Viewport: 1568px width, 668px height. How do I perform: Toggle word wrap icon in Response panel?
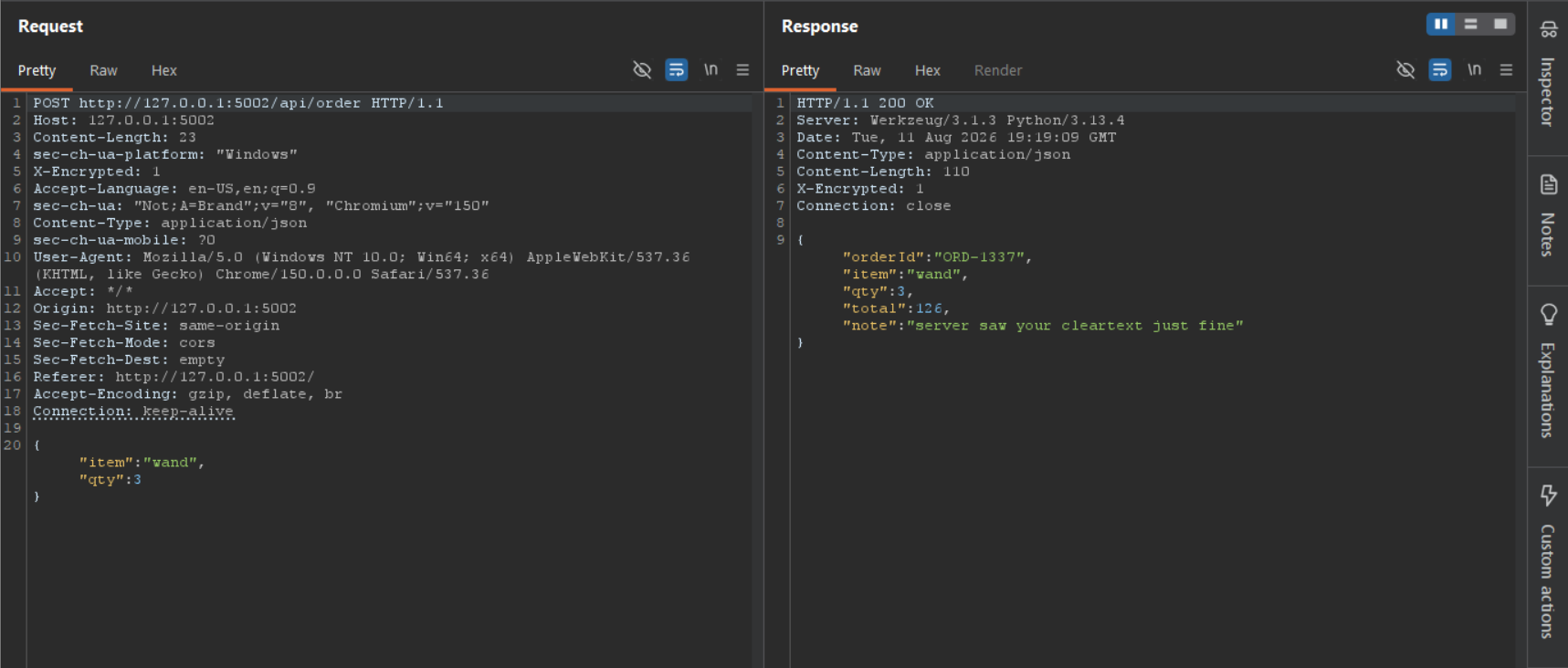[x=1440, y=70]
